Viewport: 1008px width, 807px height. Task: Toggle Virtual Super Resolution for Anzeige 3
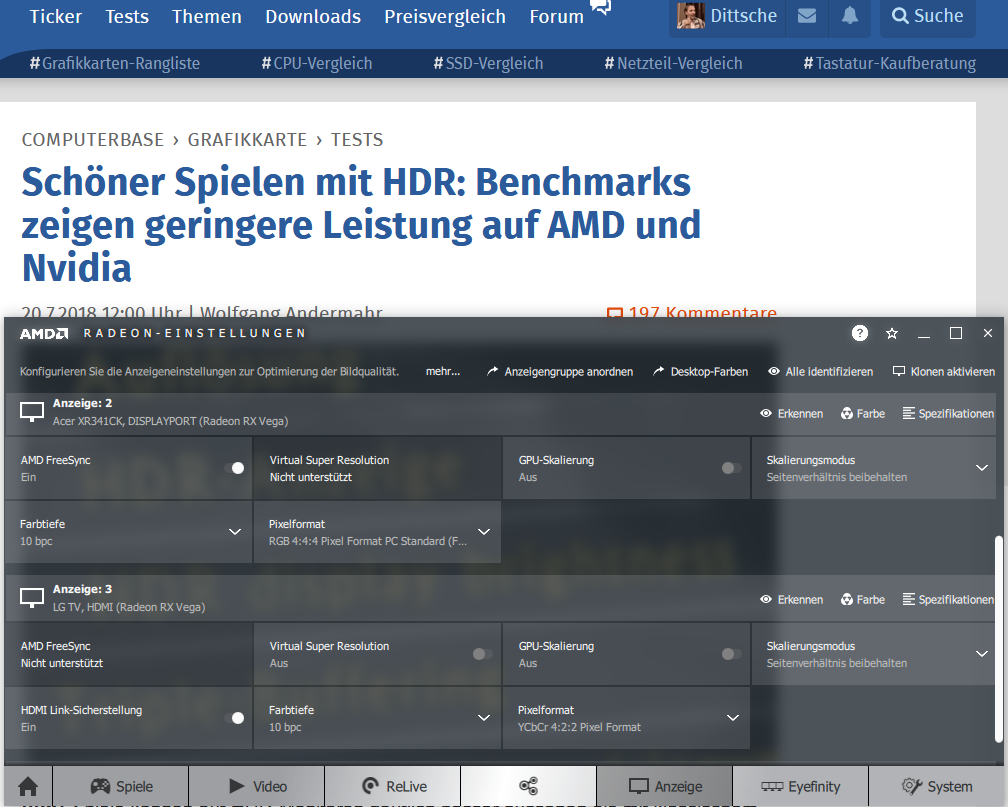point(482,654)
